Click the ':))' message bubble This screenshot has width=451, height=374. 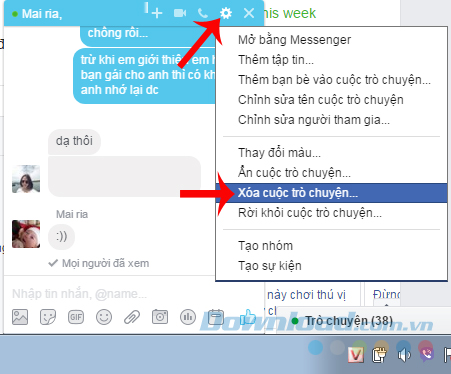click(x=61, y=236)
